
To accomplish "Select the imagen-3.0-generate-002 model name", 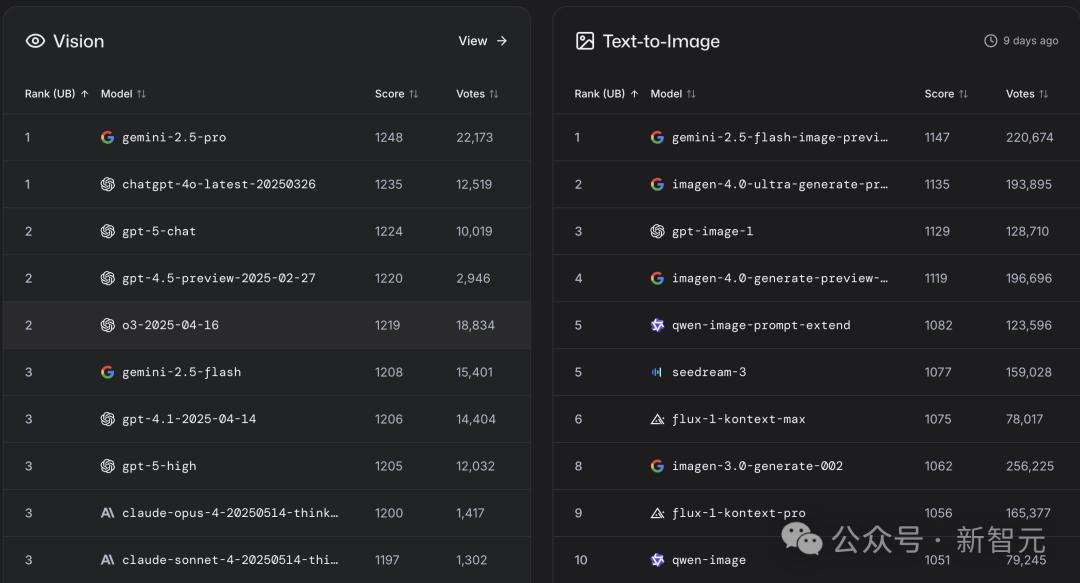I will tap(757, 466).
